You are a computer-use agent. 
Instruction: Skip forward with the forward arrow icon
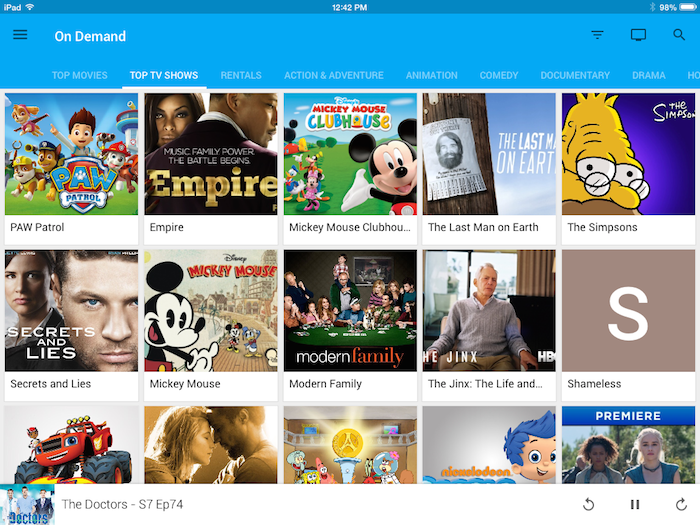pyautogui.click(x=681, y=504)
